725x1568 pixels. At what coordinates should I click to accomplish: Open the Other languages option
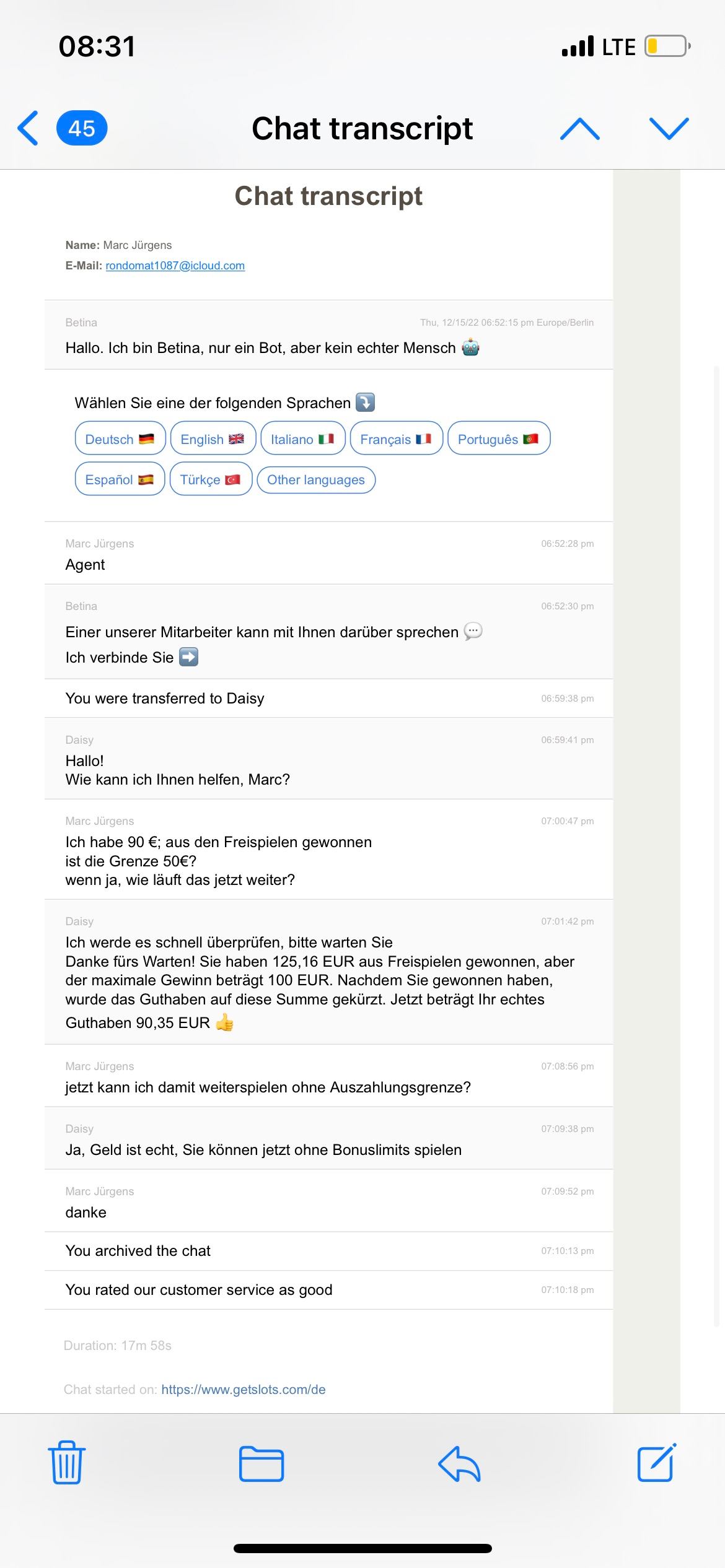click(316, 480)
